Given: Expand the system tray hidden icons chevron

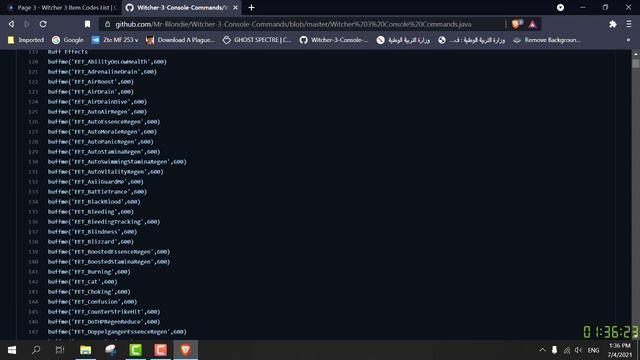Looking at the screenshot, I should click(x=542, y=350).
